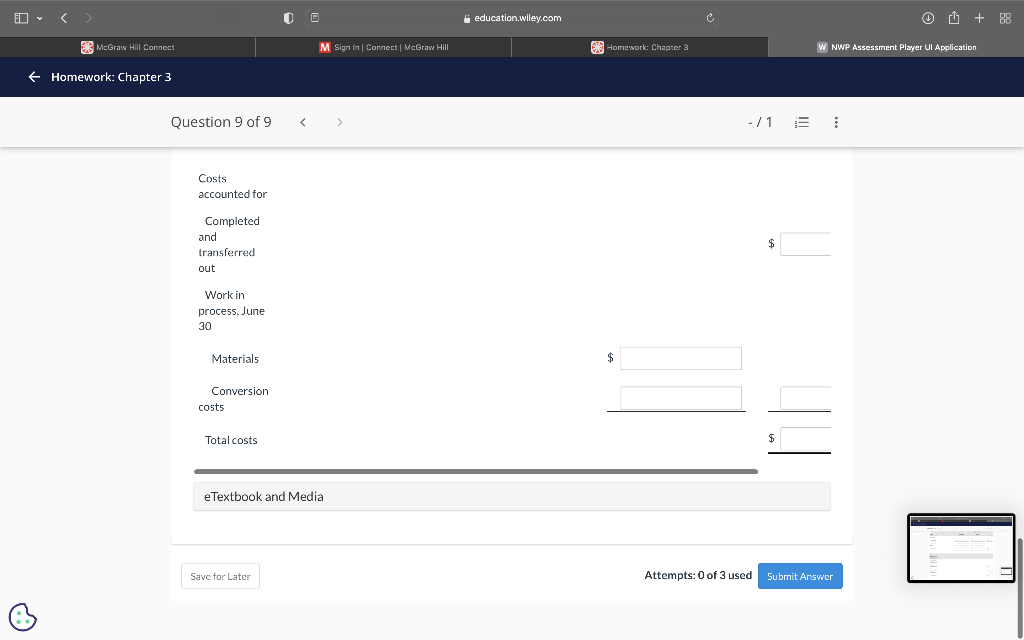Viewport: 1024px width, 640px height.
Task: Go to the previous question chevron
Action: (x=303, y=122)
